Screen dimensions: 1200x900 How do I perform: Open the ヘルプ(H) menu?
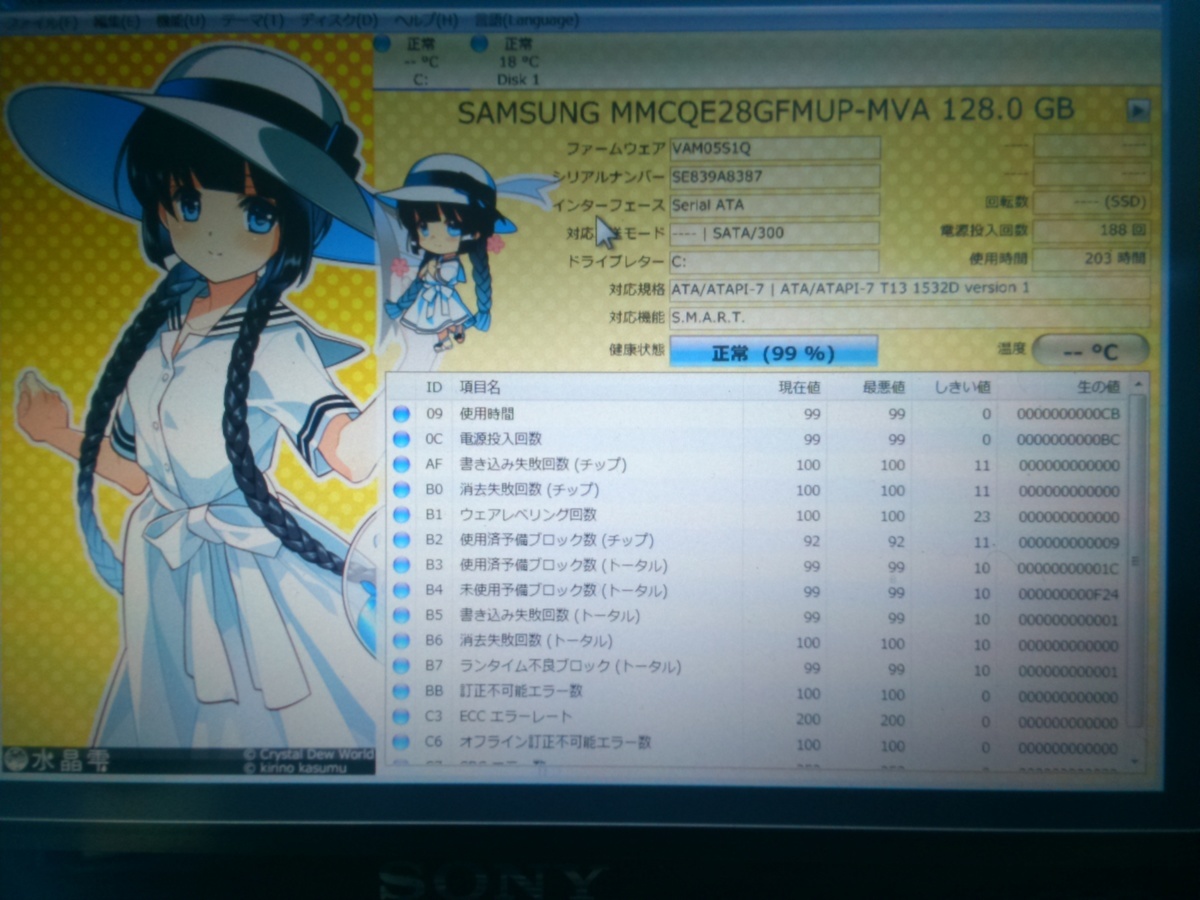[425, 21]
